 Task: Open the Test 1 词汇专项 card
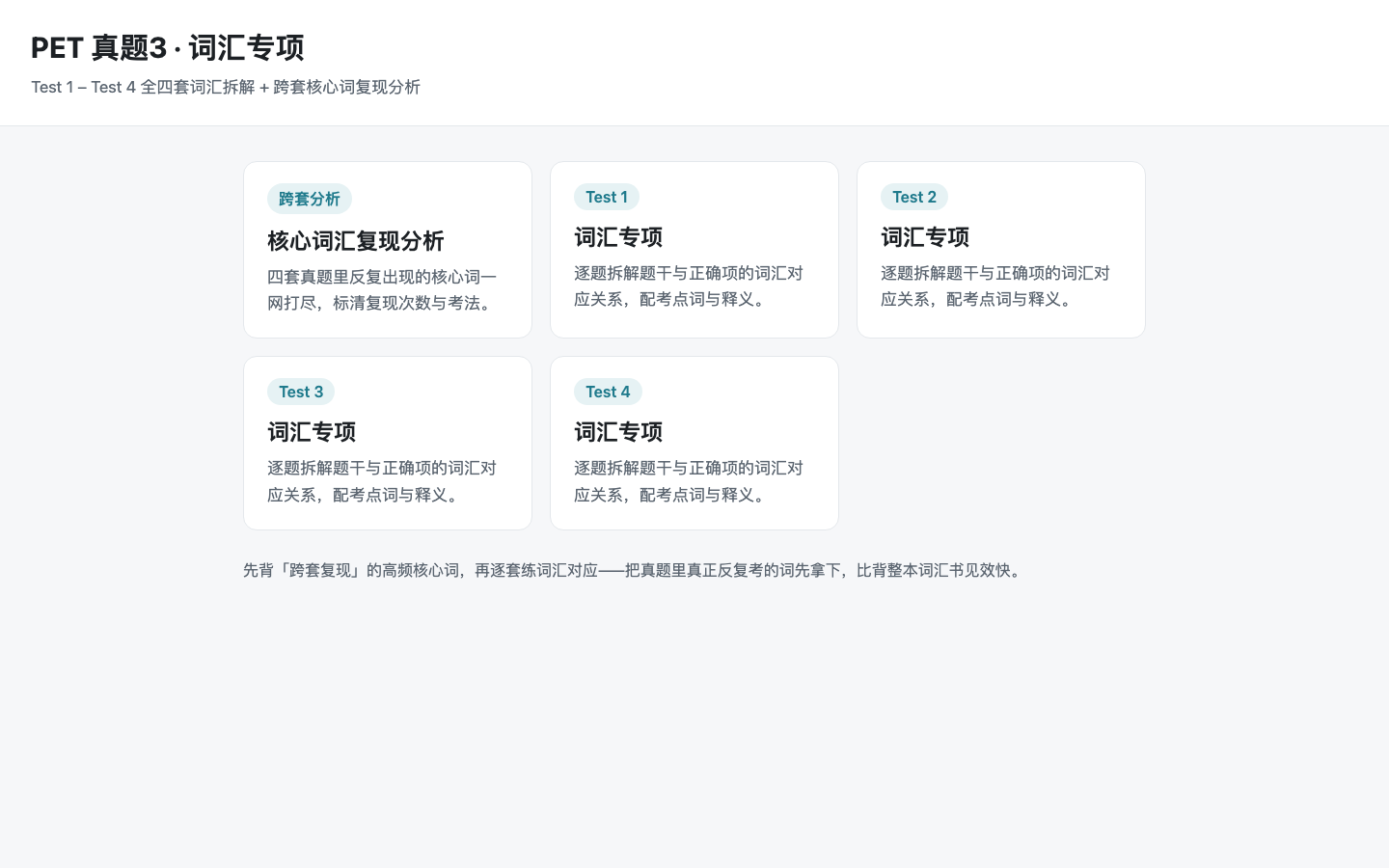[694, 250]
